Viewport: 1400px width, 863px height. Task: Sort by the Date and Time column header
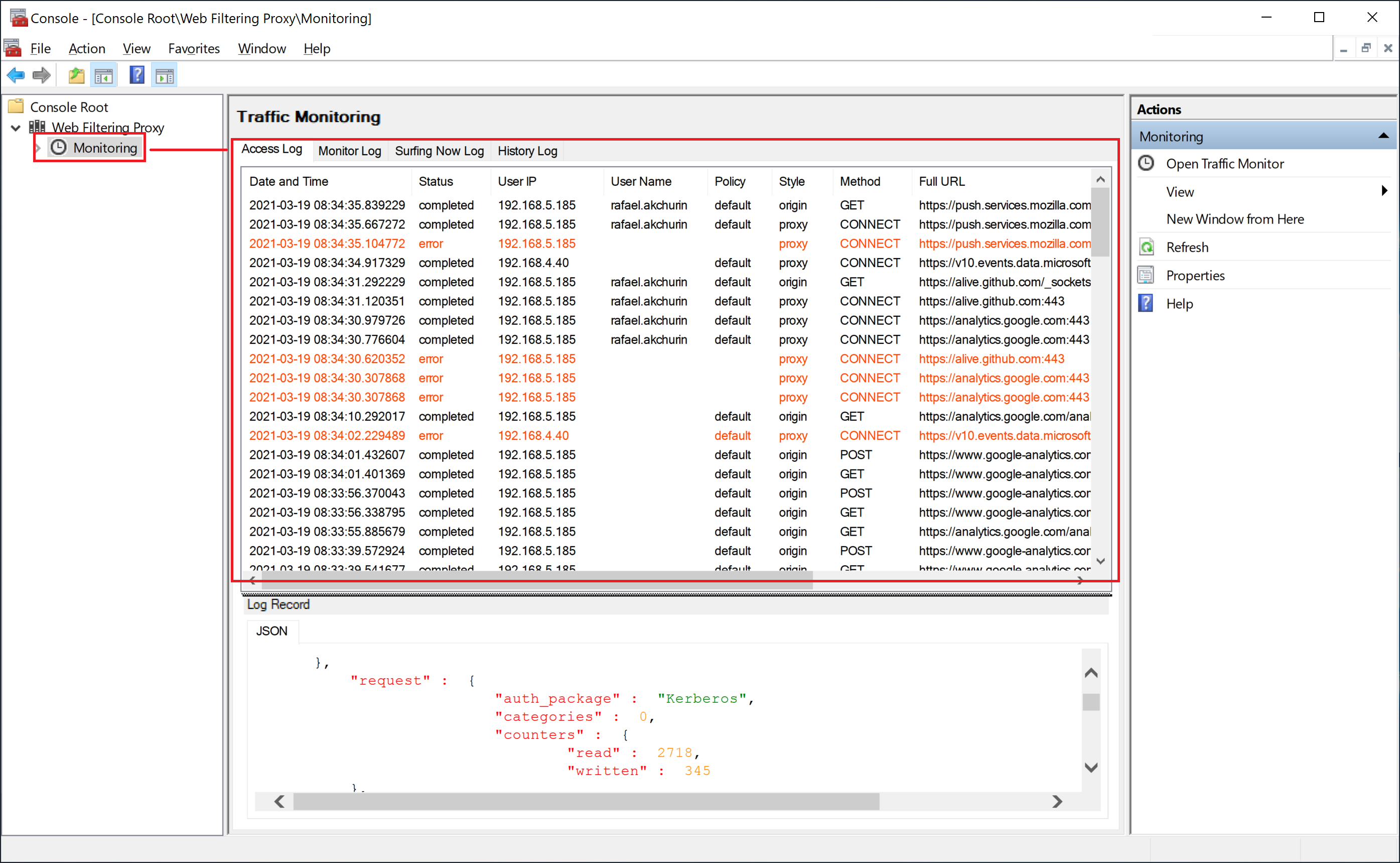click(x=326, y=182)
